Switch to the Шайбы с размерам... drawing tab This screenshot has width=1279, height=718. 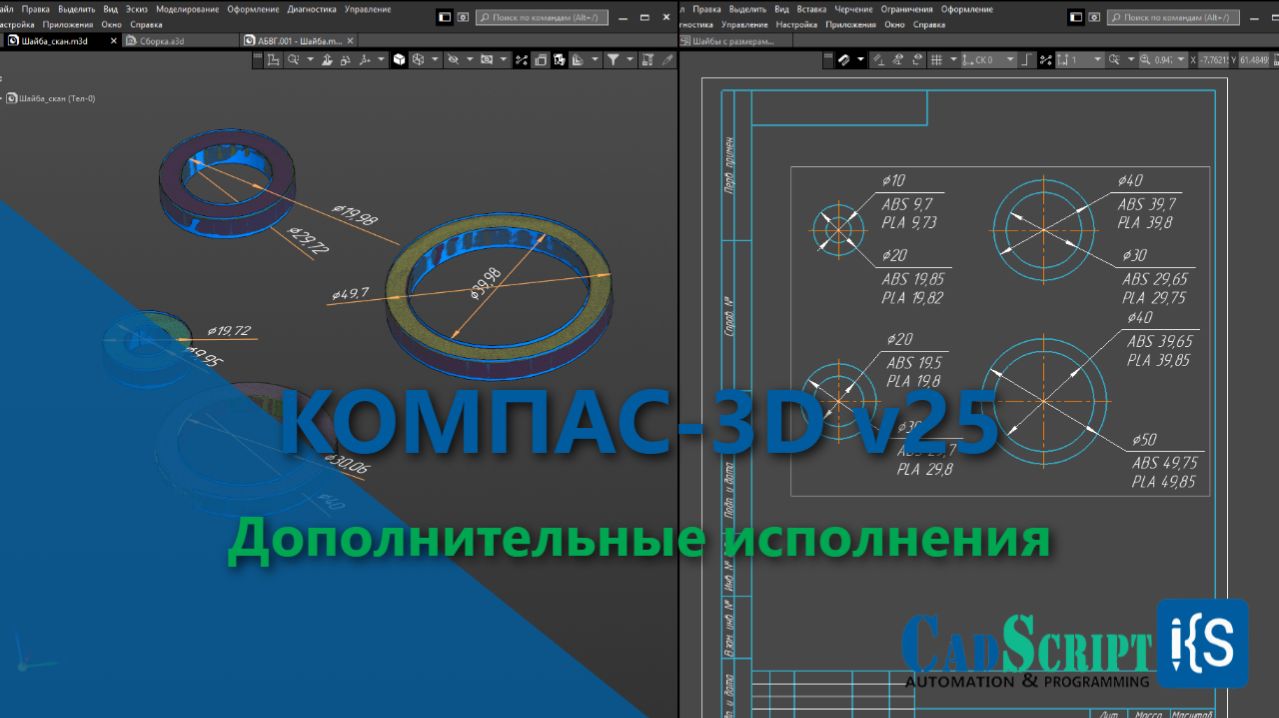(735, 41)
